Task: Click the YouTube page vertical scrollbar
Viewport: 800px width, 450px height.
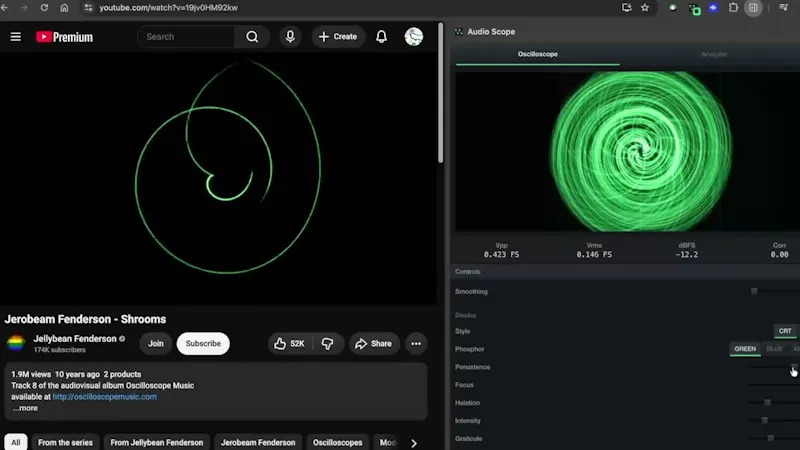Action: pos(440,92)
